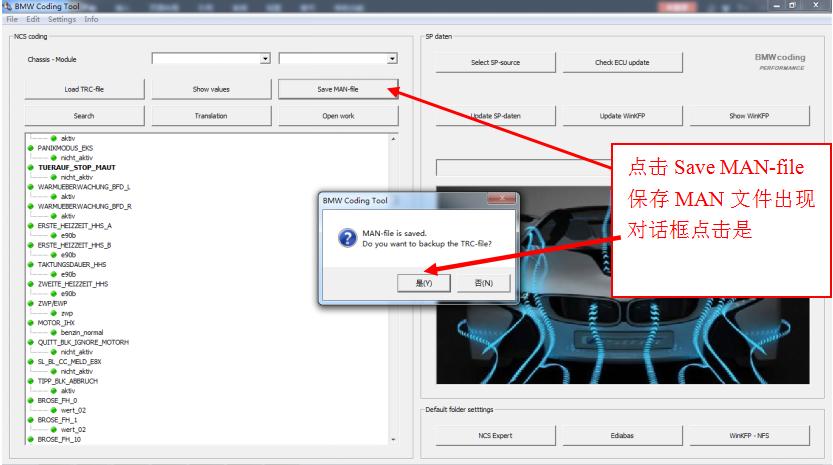Select TIPP_BLK_ABBRUCH tree item

67,381
